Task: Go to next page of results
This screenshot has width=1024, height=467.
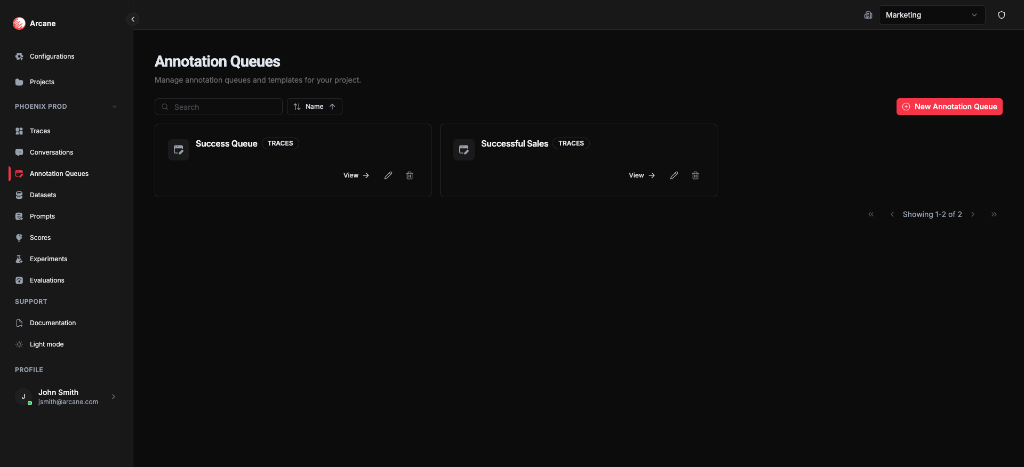Action: click(972, 214)
